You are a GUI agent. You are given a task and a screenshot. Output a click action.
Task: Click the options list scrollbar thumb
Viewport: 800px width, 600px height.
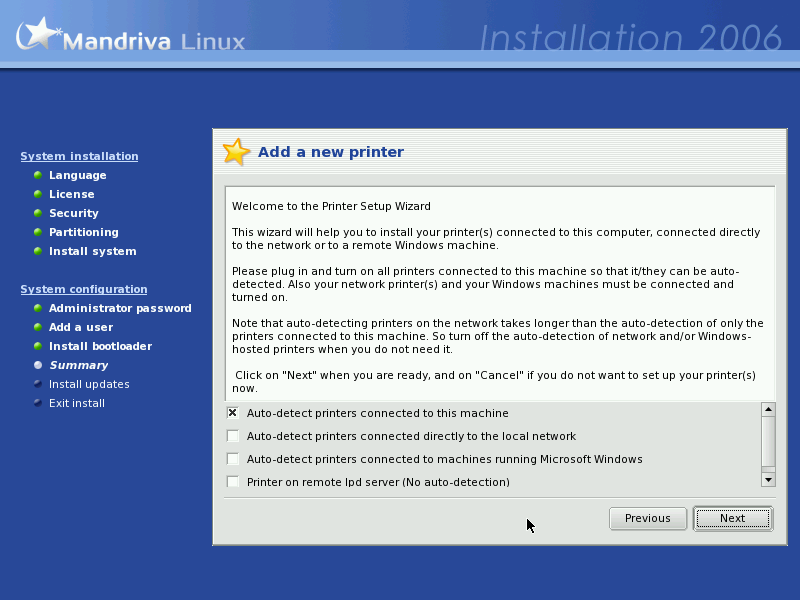[768, 441]
